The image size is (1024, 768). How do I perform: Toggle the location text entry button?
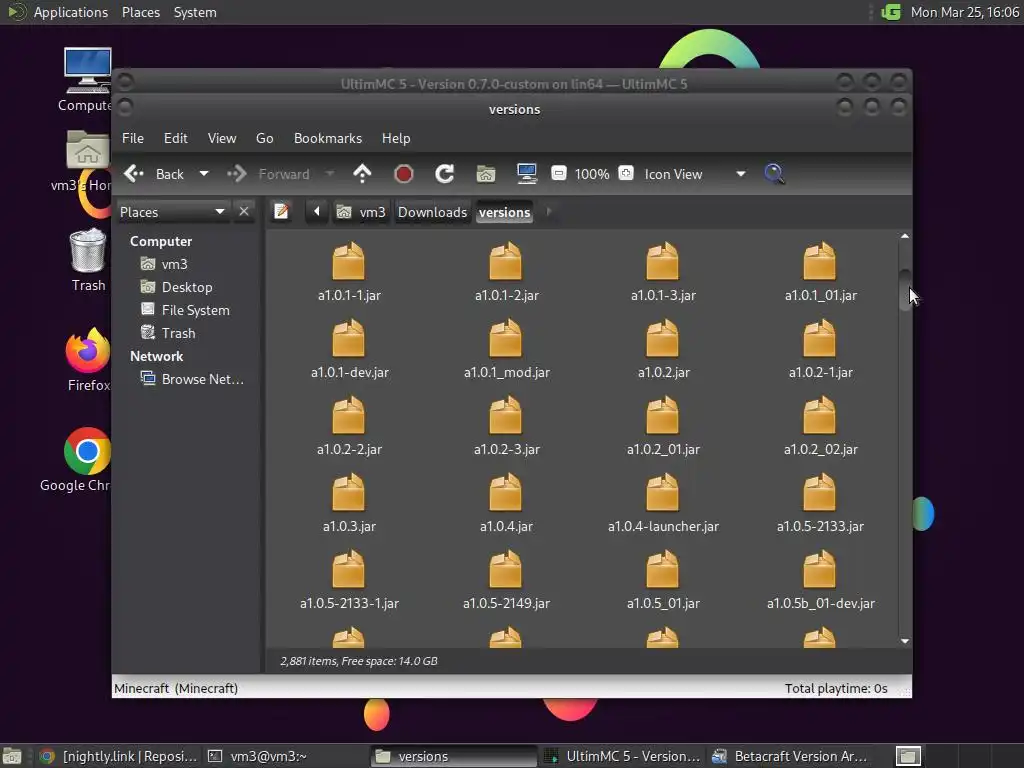tap(282, 212)
